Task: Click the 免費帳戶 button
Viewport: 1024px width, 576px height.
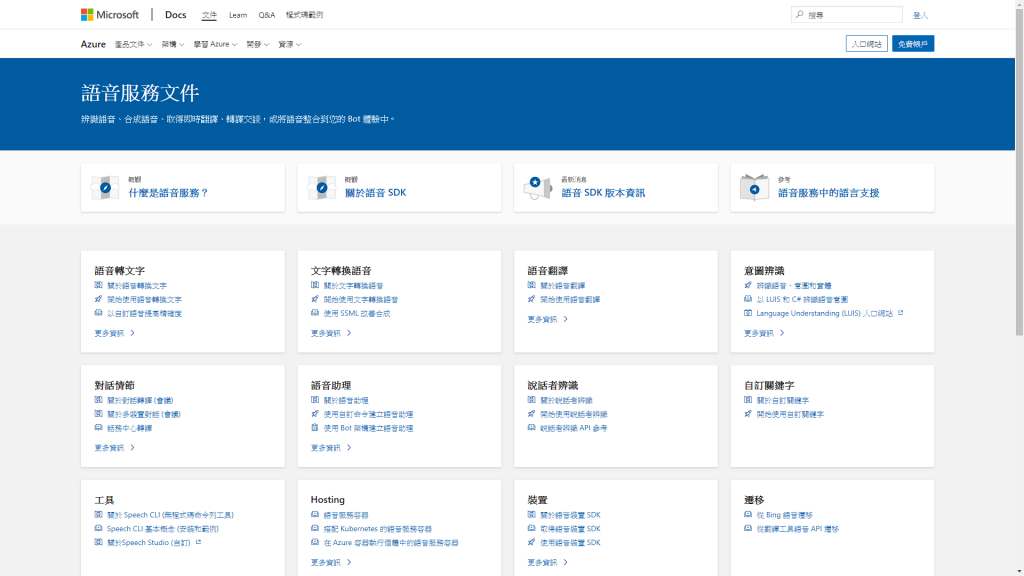Action: click(x=913, y=44)
